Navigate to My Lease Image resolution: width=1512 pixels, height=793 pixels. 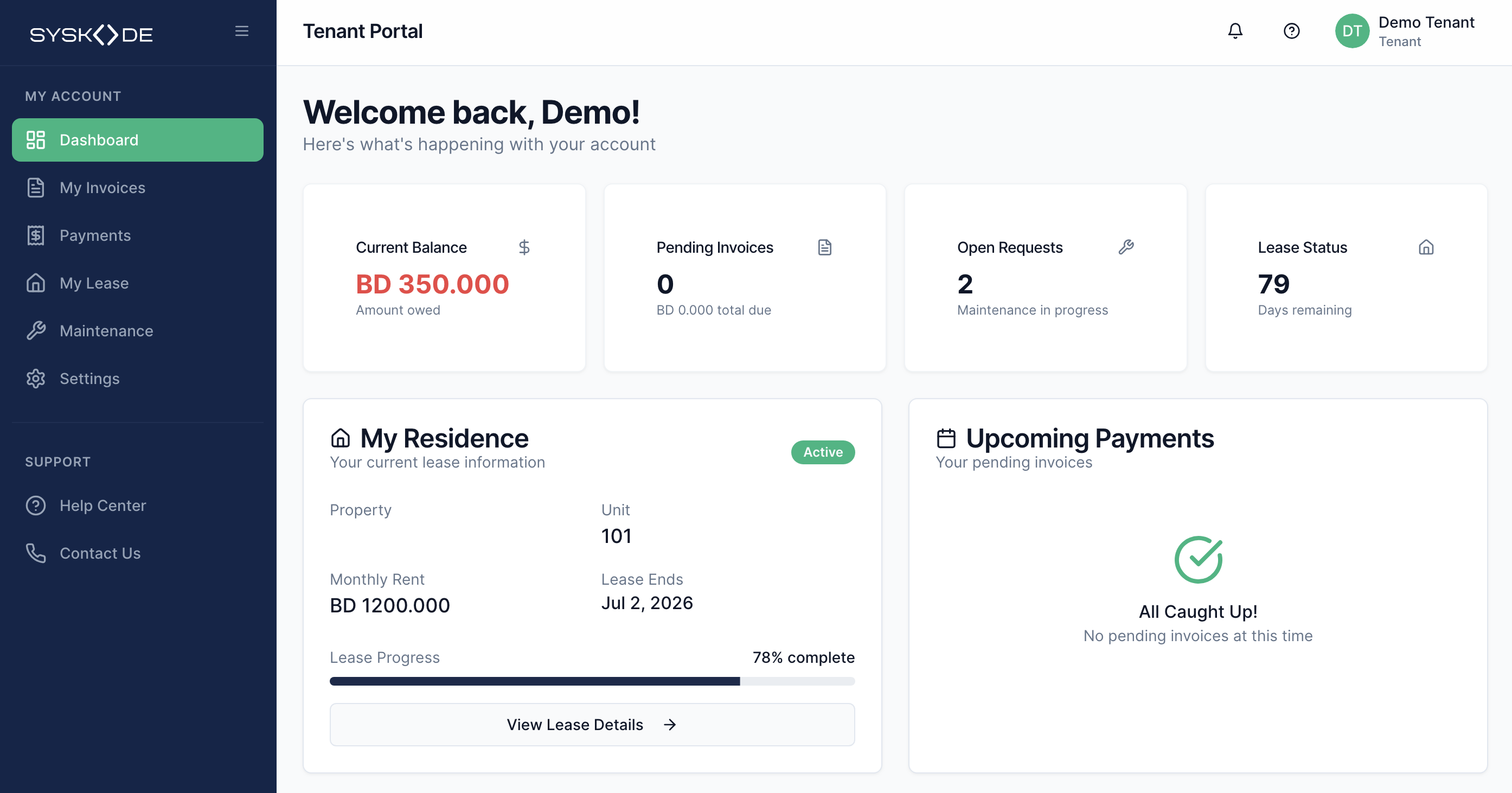137,283
